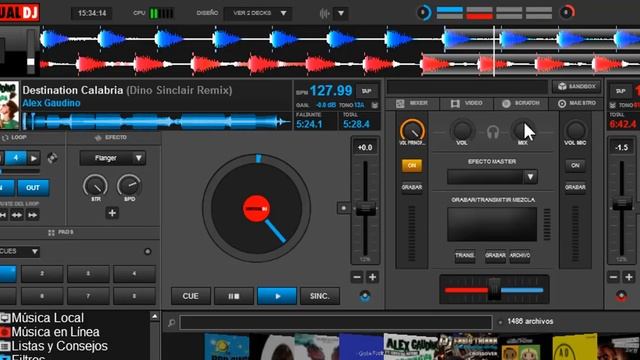
Task: Click the left deck play button
Action: click(277, 296)
